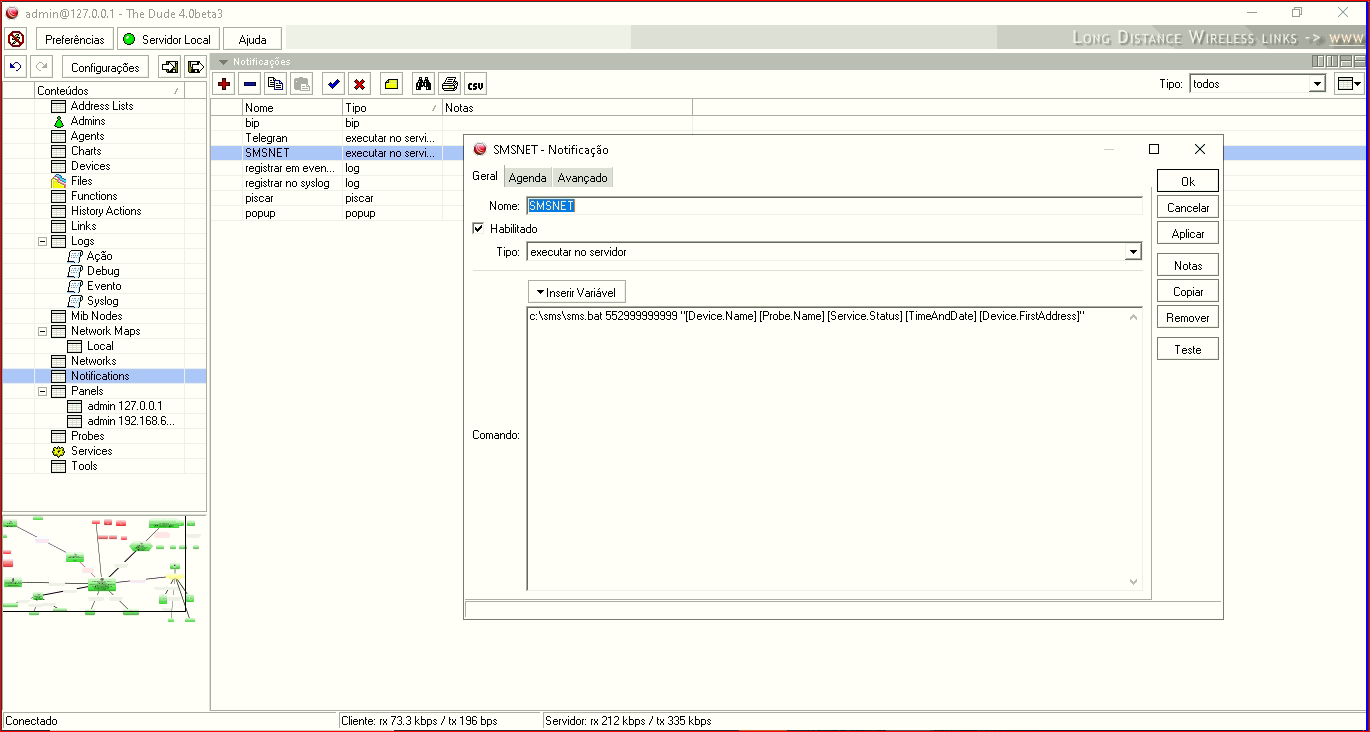
Task: Click the binoculars find icon
Action: point(423,85)
